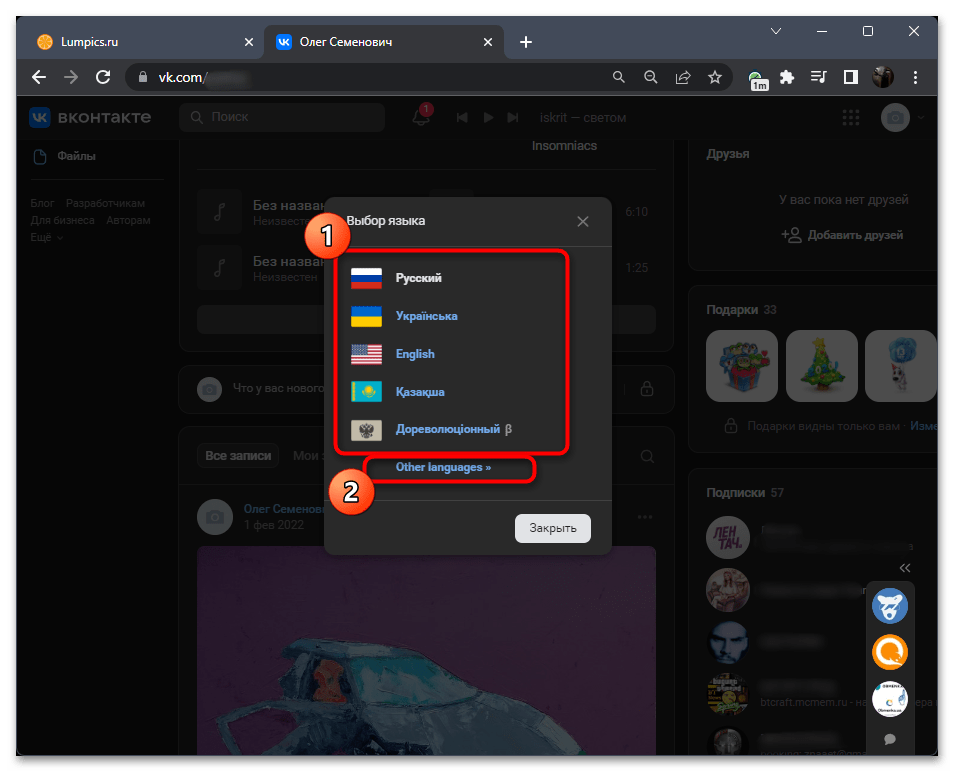Expand the Ещё dropdown
The image size is (954, 772).
46,237
